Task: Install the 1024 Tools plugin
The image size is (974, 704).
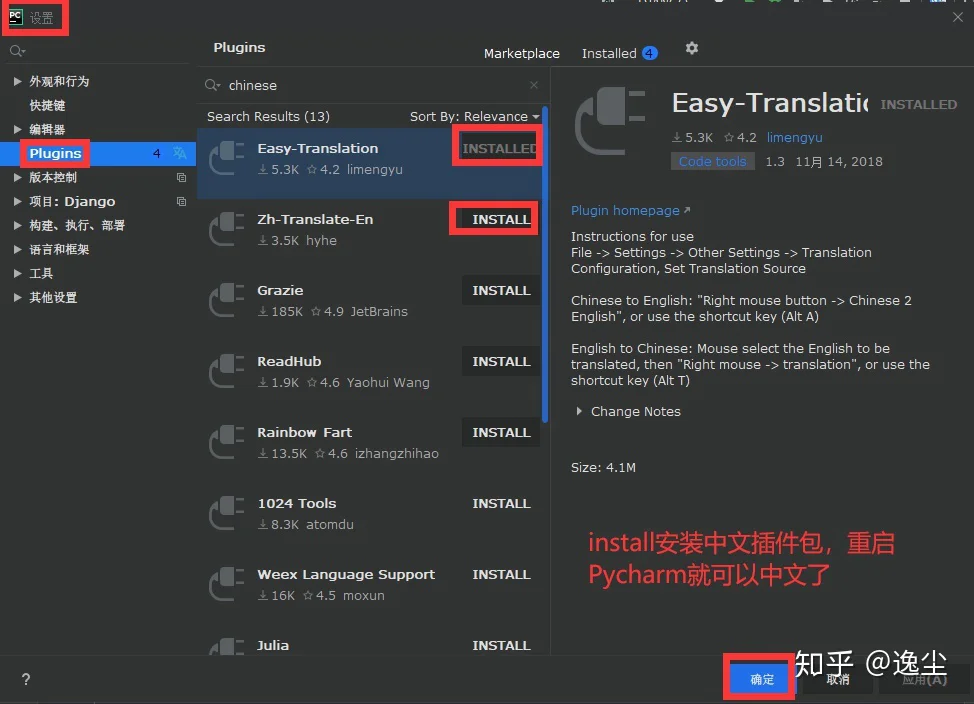Action: coord(501,503)
